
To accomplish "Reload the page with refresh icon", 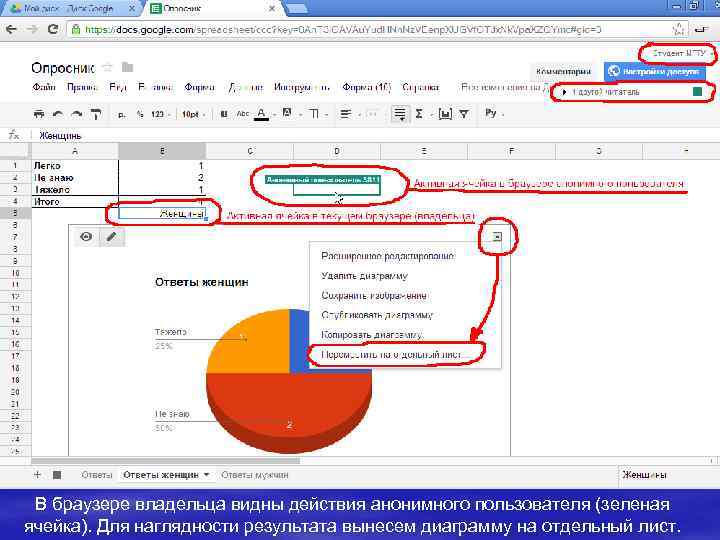I will point(53,29).
